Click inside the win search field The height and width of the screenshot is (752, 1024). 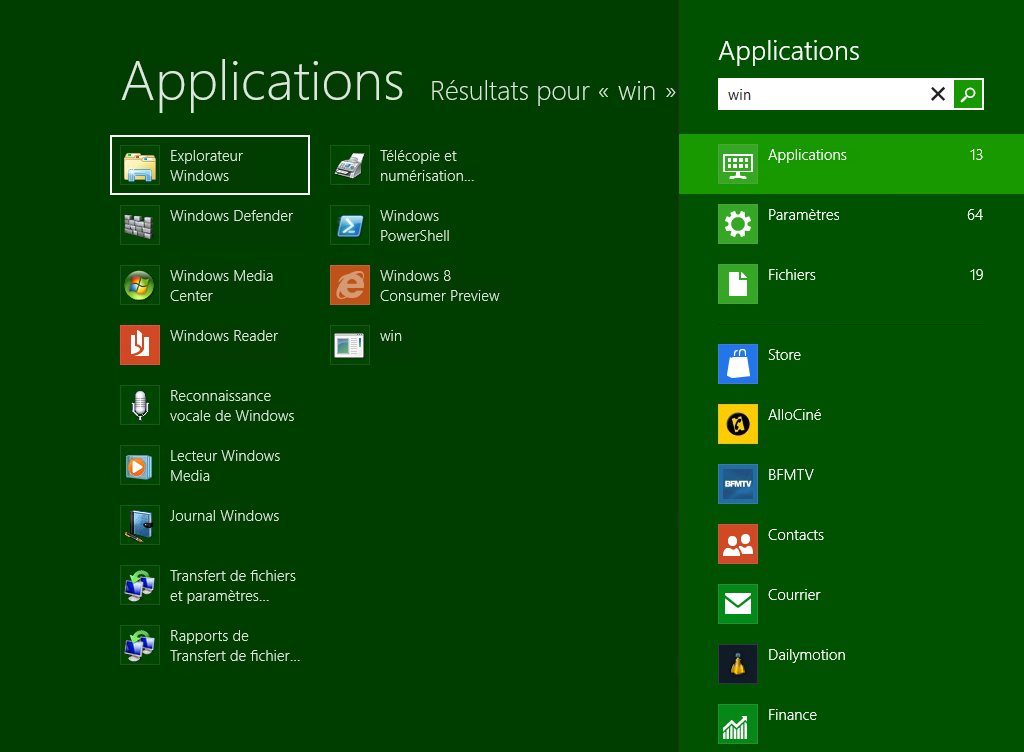820,94
